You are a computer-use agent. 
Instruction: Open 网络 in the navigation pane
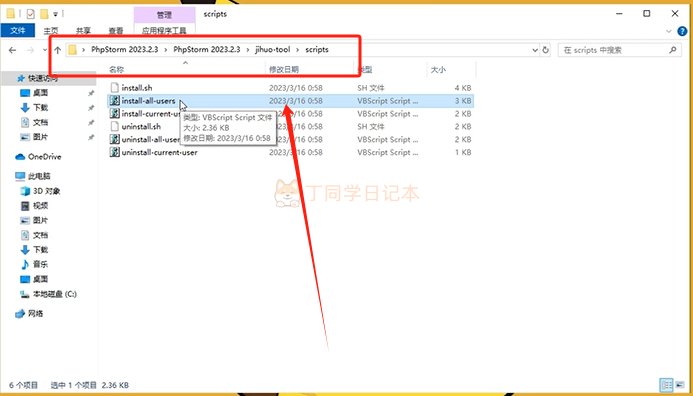click(35, 313)
